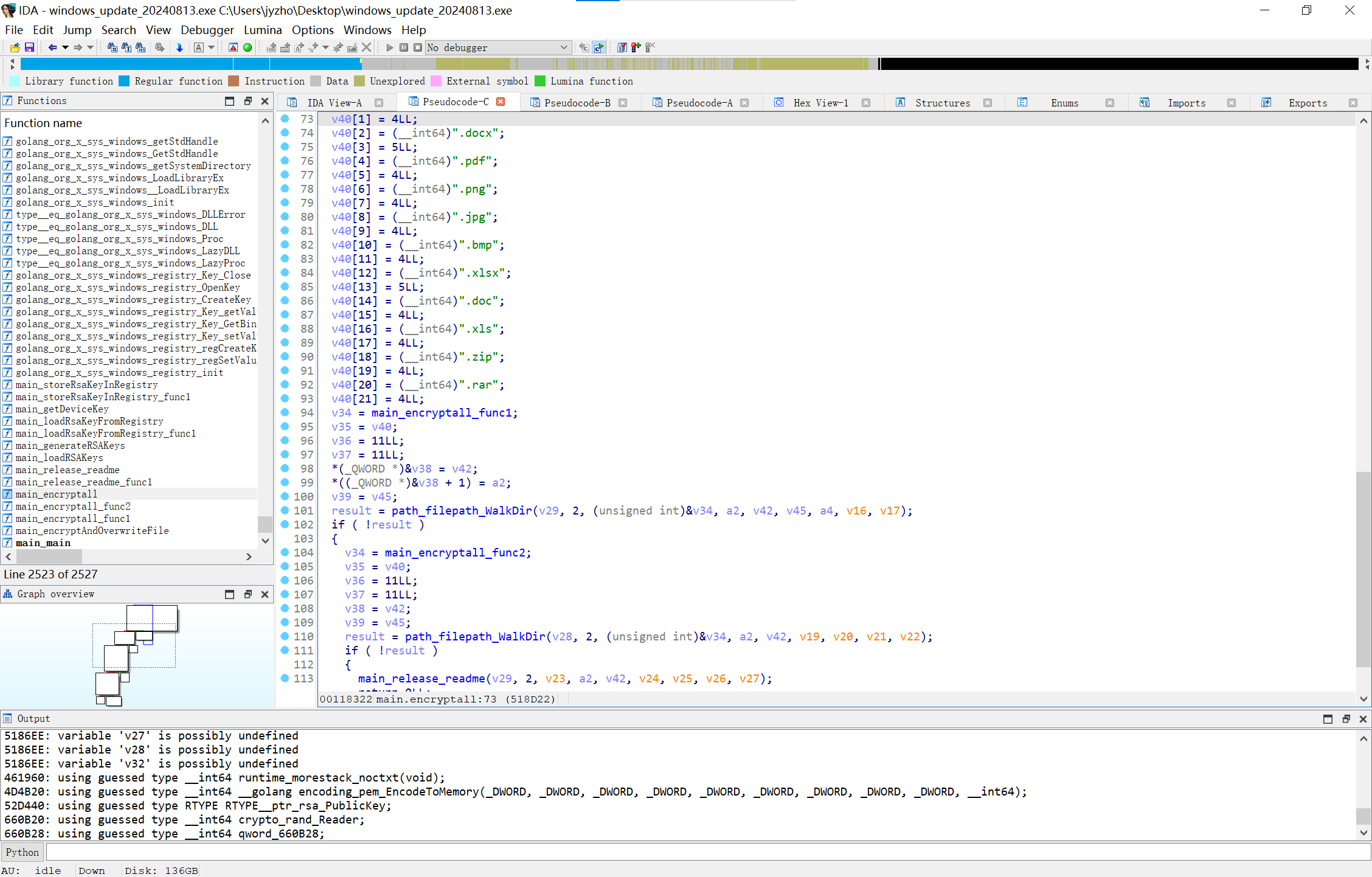Maximize the Output panel
The height and width of the screenshot is (877, 1372).
[x=1328, y=719]
